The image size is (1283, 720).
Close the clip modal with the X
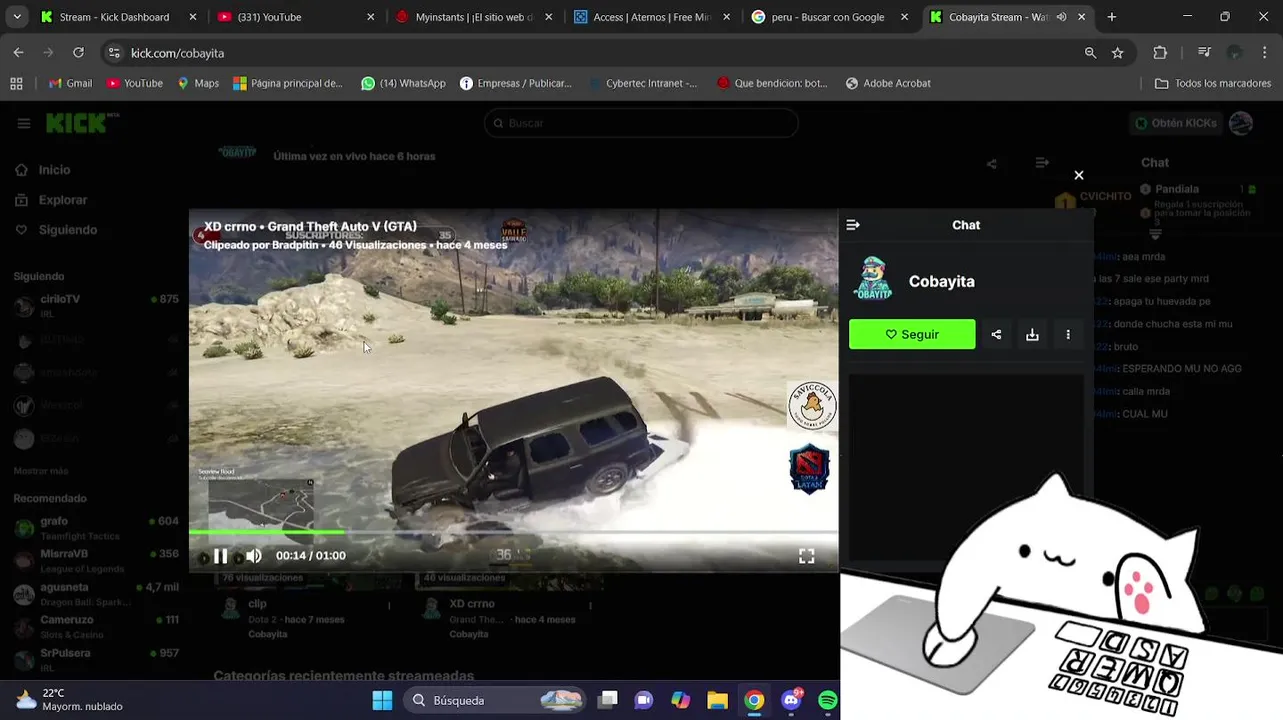tap(1079, 175)
